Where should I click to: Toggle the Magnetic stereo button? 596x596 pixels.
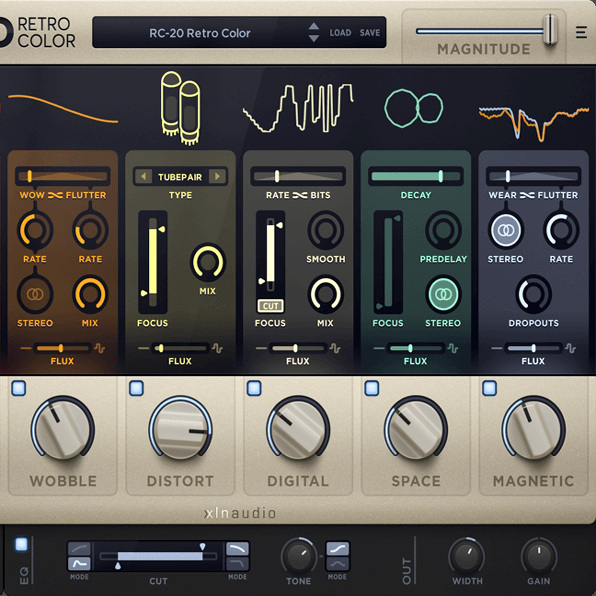(506, 230)
